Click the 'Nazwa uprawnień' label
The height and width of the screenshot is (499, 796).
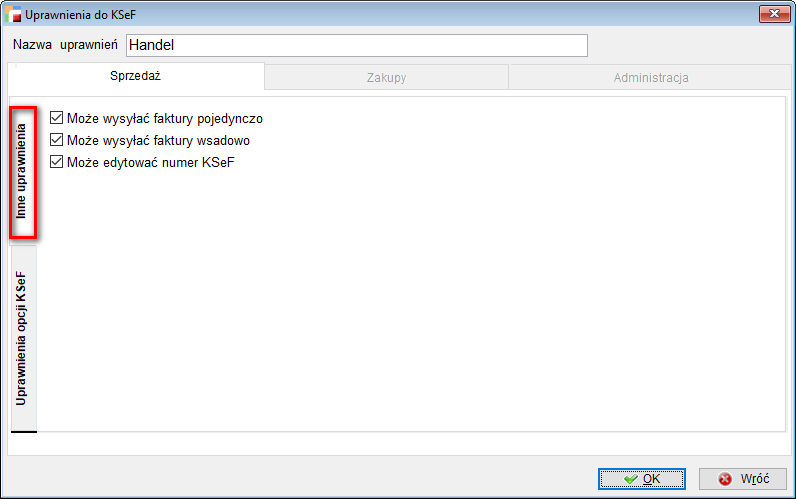click(66, 46)
